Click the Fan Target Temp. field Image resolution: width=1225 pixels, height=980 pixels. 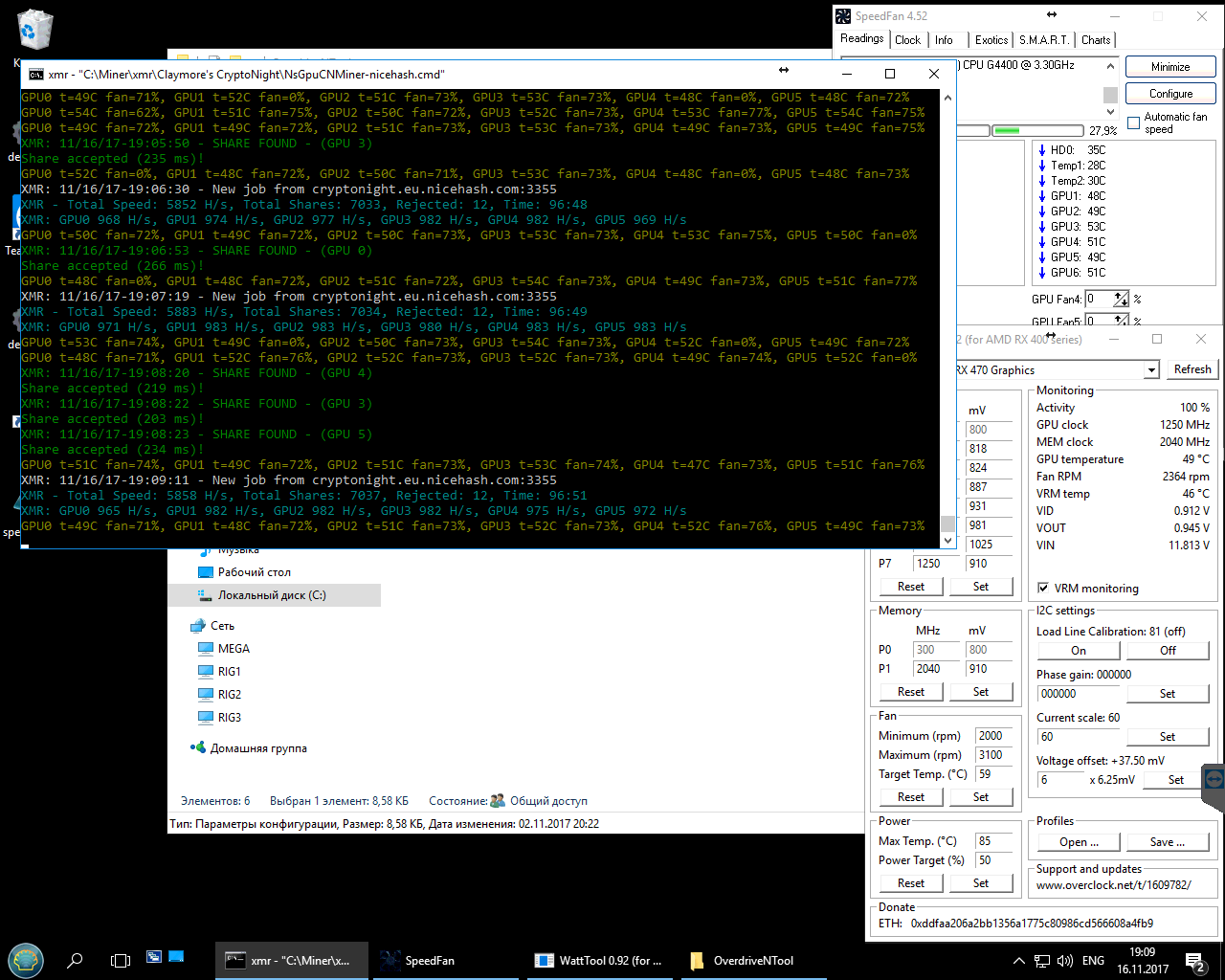click(994, 774)
